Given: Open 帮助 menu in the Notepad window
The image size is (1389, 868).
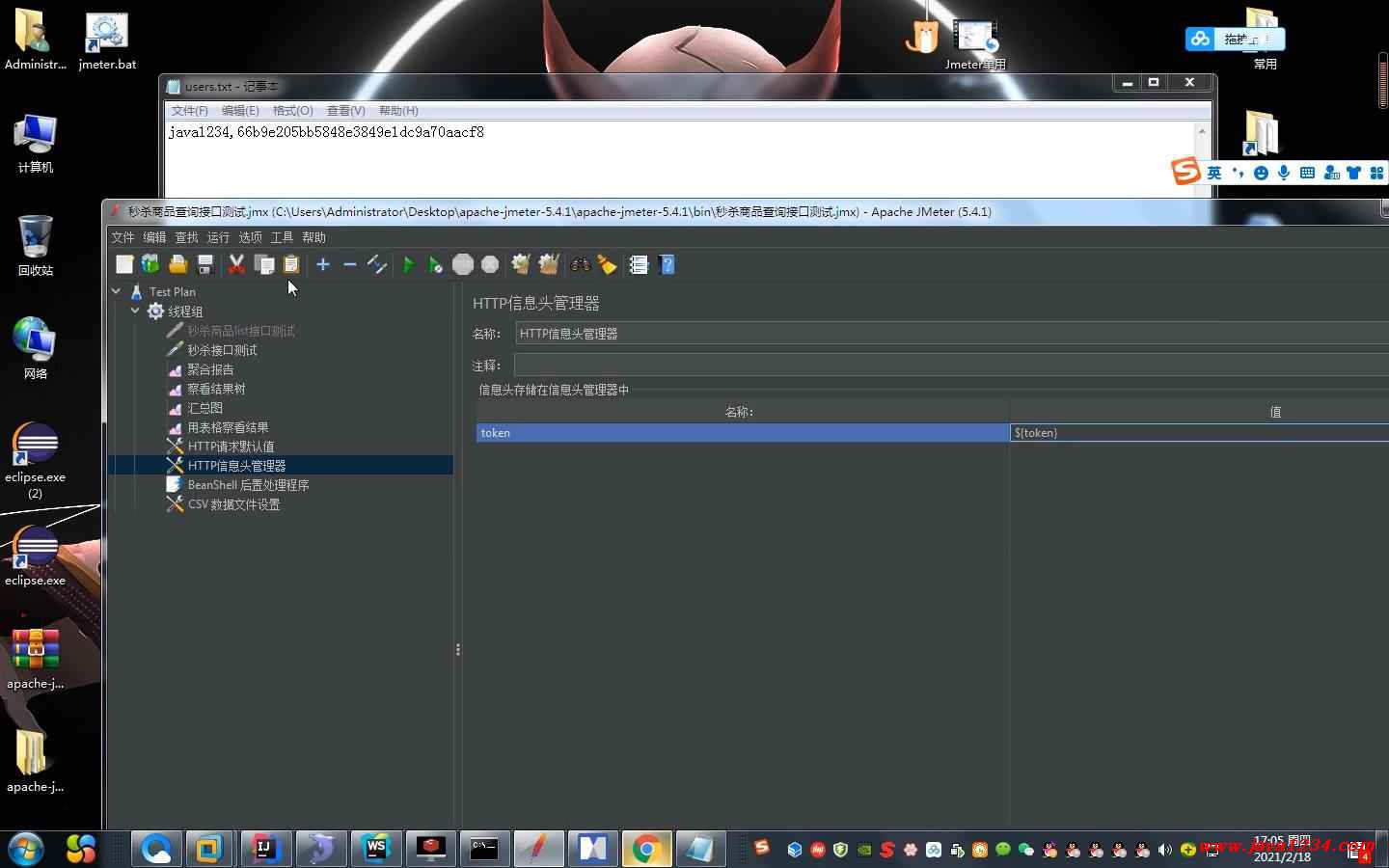Looking at the screenshot, I should [398, 111].
